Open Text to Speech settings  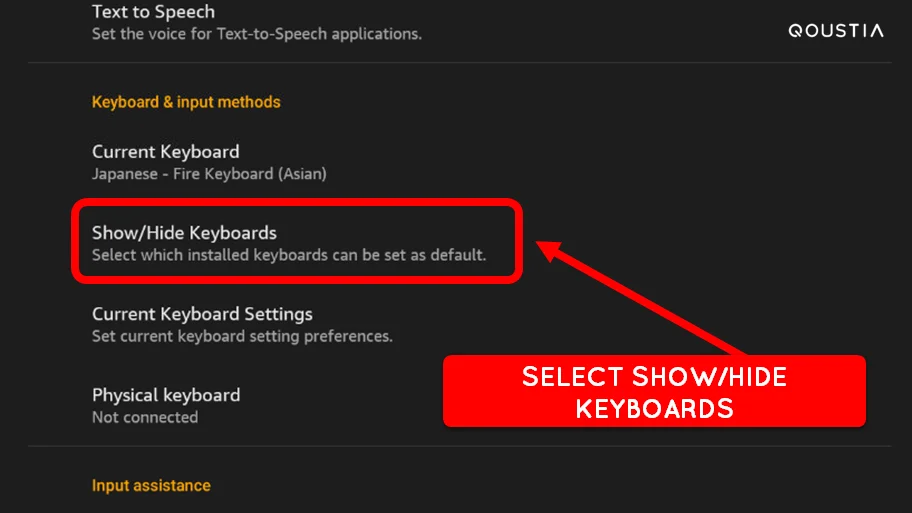tap(459, 22)
